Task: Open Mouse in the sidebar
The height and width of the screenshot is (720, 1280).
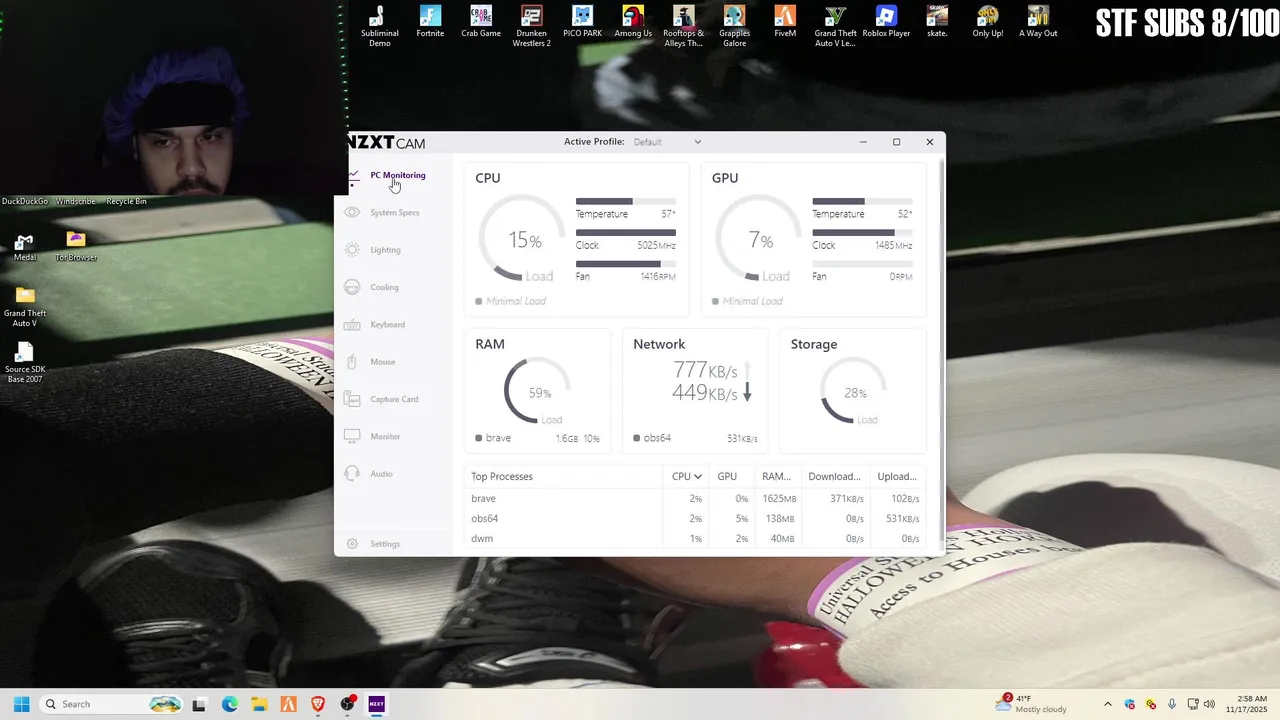Action: pyautogui.click(x=382, y=362)
